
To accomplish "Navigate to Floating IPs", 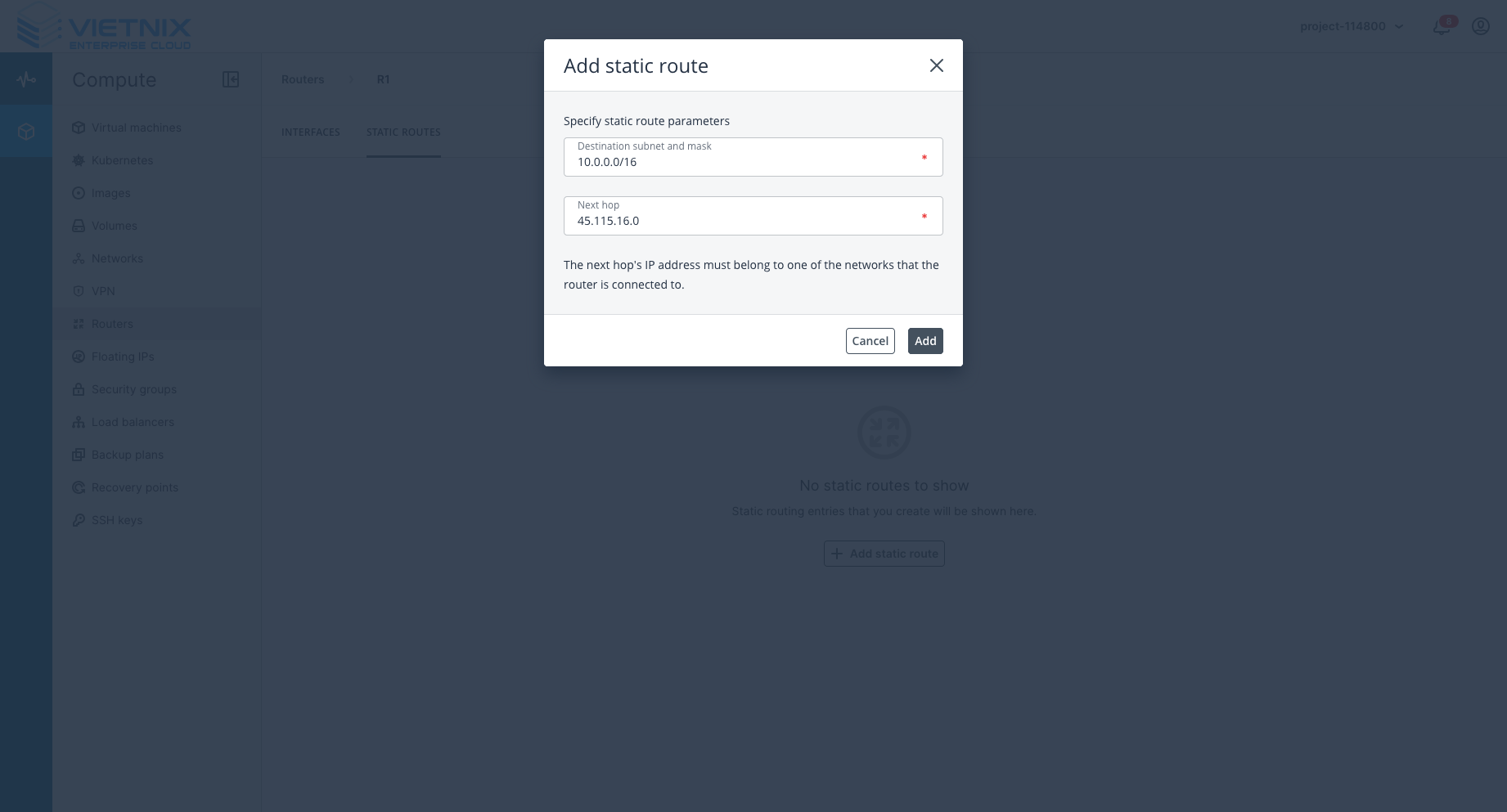I will (123, 357).
